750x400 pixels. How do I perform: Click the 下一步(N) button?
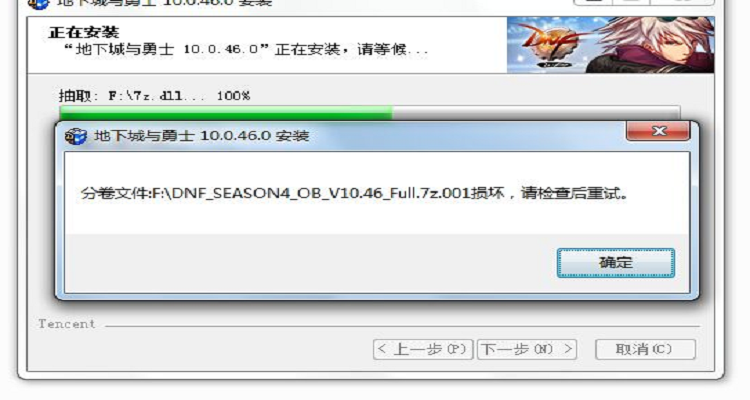(x=527, y=349)
